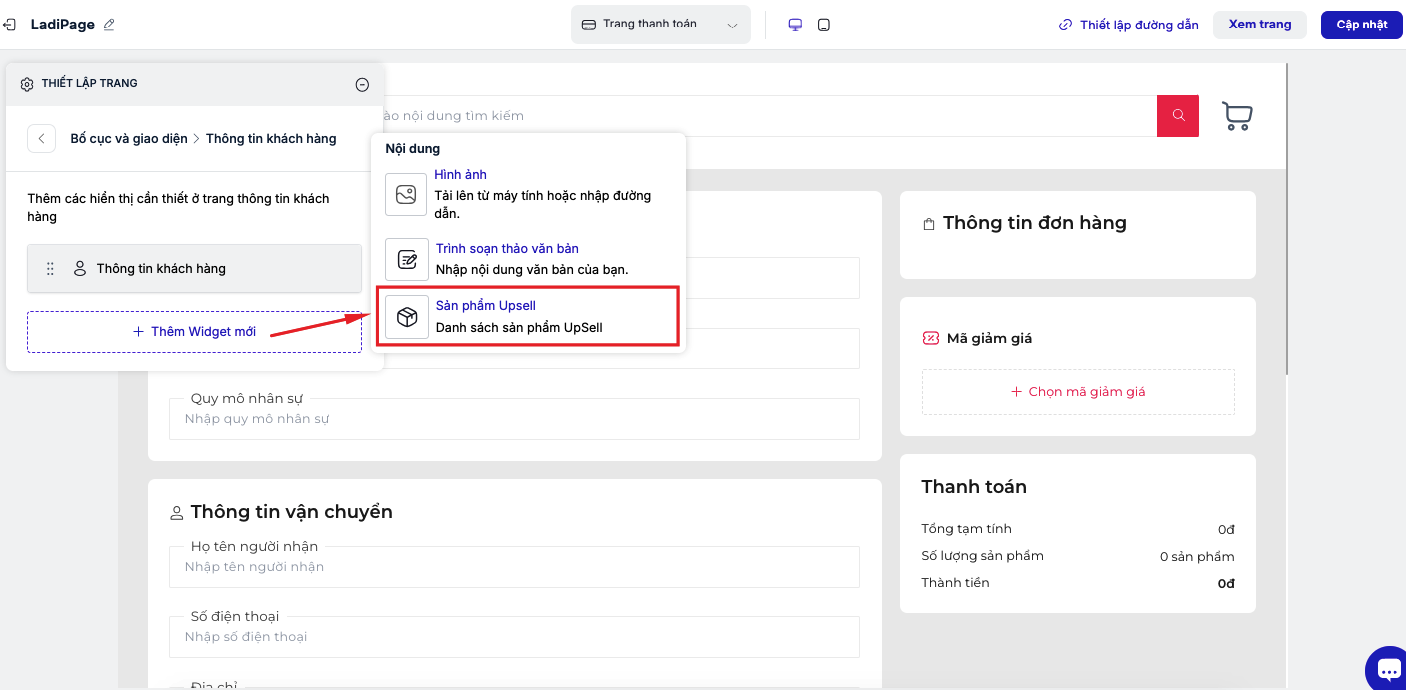1406x690 pixels.
Task: Click the Số điện thoại input
Action: 514,637
